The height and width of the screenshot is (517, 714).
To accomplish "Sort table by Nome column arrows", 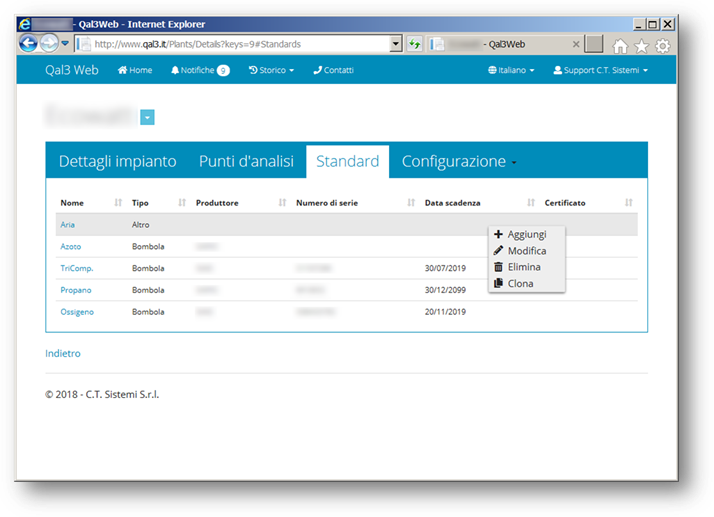I will pos(119,203).
